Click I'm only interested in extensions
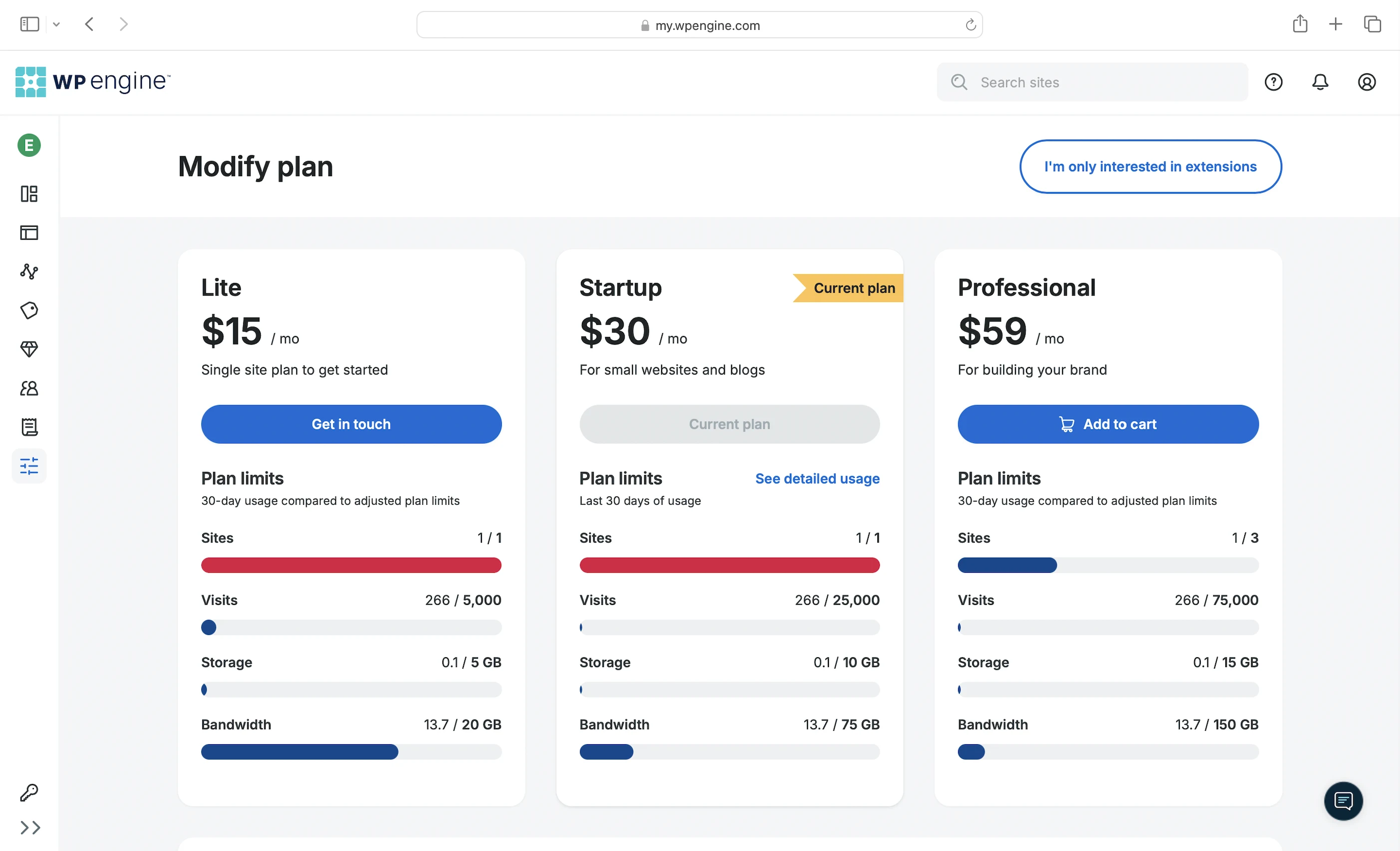Viewport: 1400px width, 851px height. 1150,167
